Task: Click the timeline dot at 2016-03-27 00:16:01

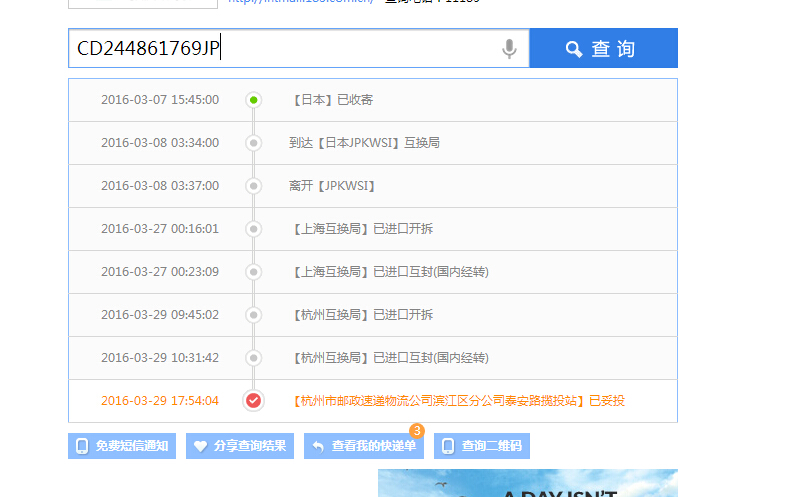Action: [x=253, y=229]
